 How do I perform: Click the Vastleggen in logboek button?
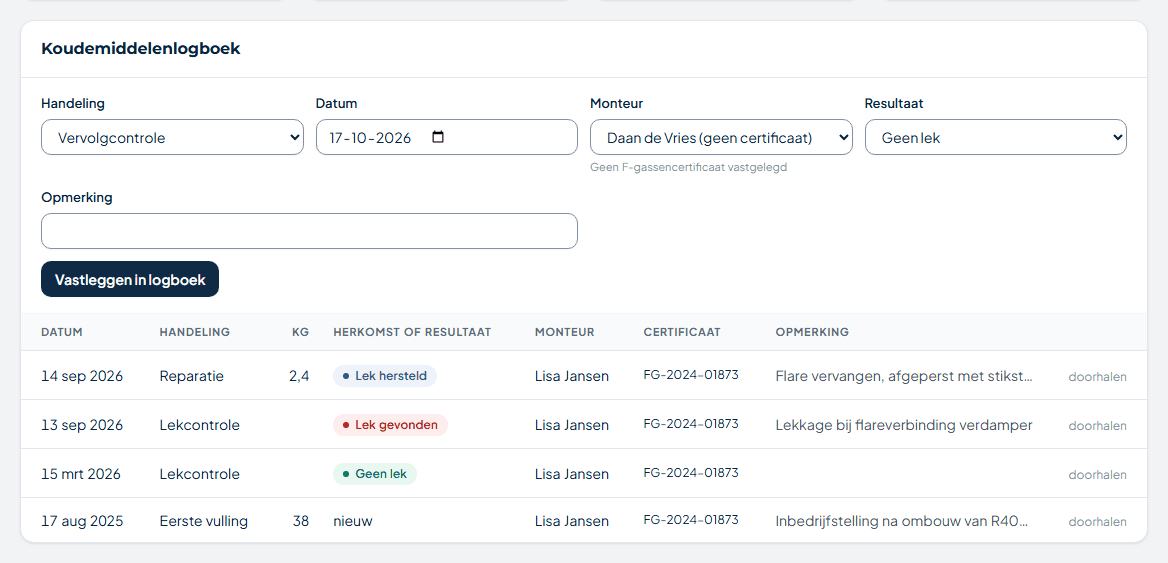(130, 279)
